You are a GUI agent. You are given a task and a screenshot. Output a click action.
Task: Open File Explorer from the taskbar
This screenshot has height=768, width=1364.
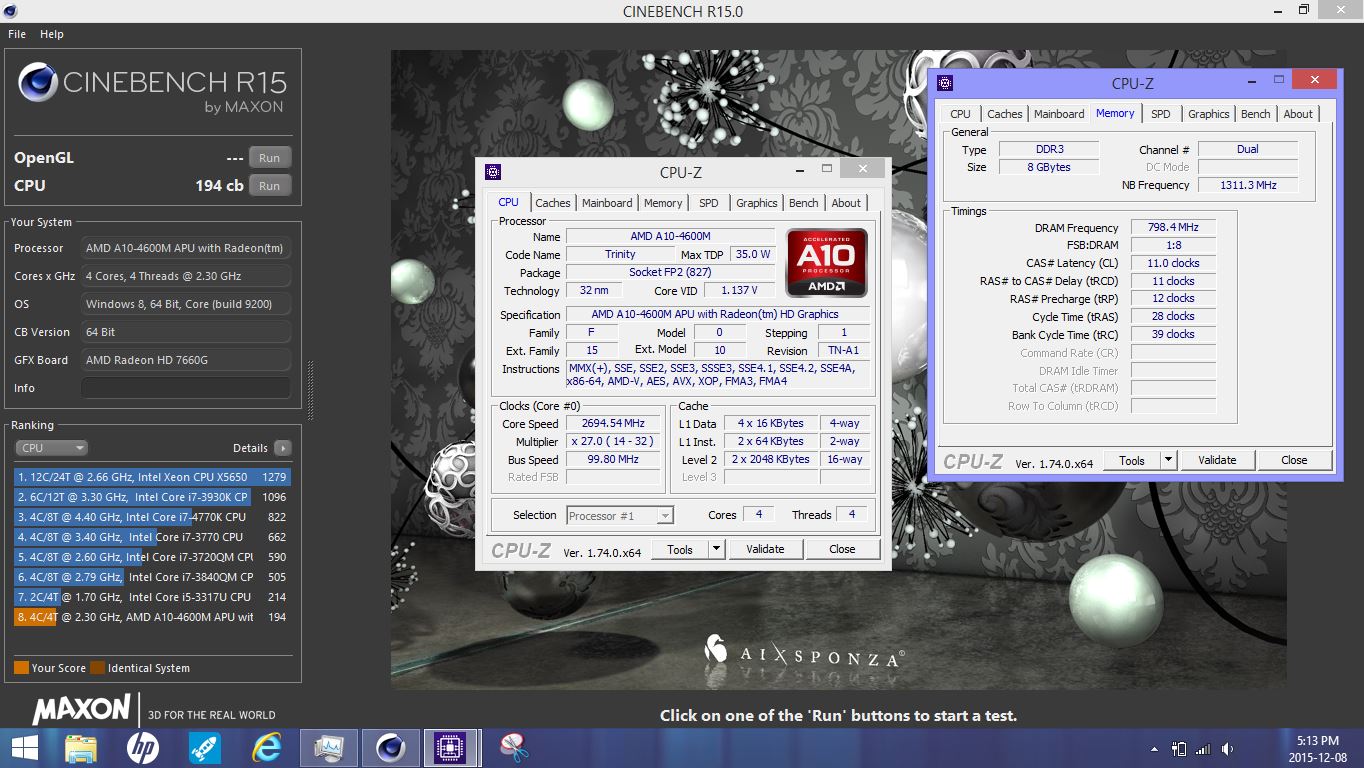coord(80,747)
